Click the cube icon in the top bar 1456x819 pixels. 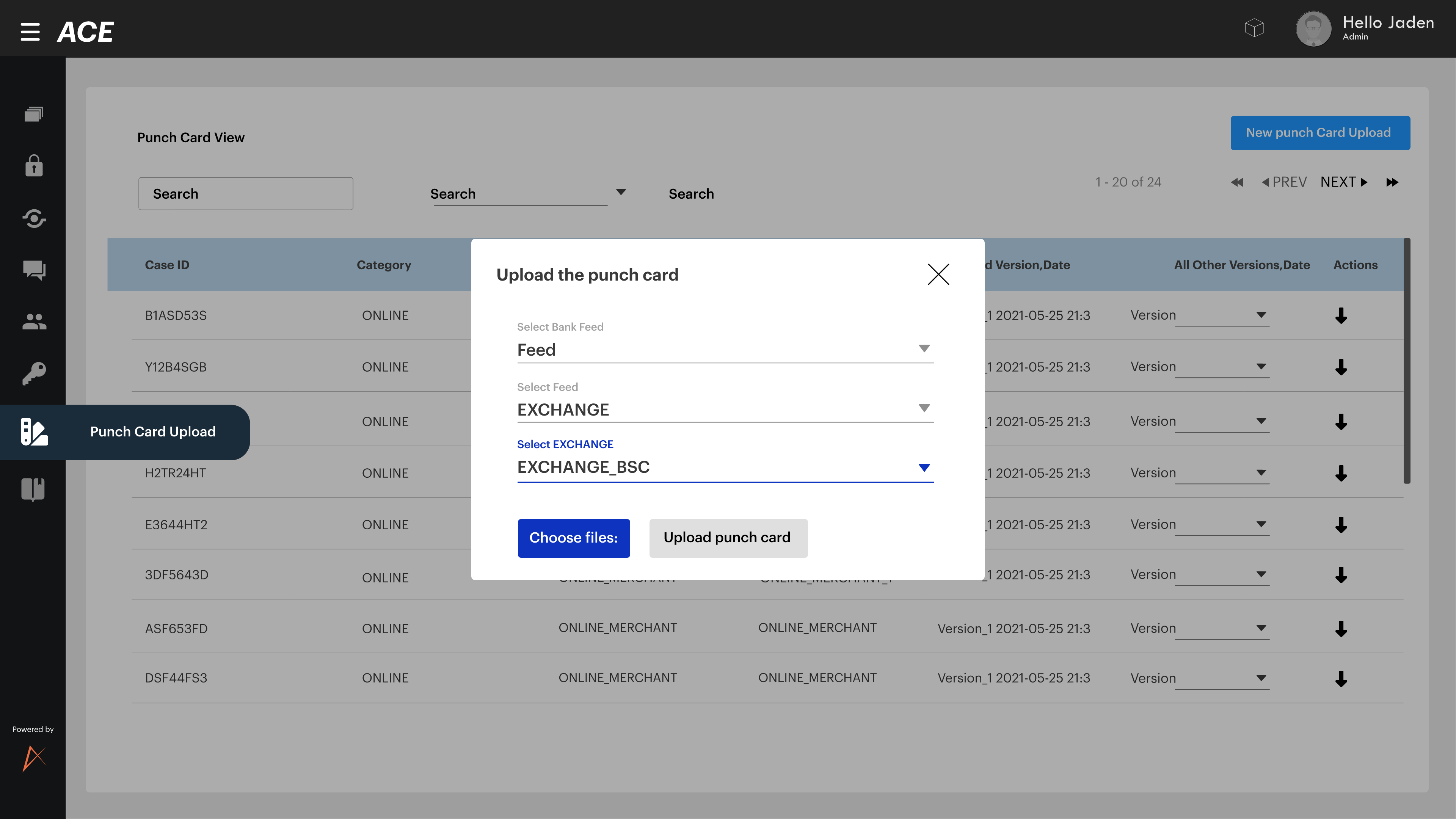[1255, 28]
